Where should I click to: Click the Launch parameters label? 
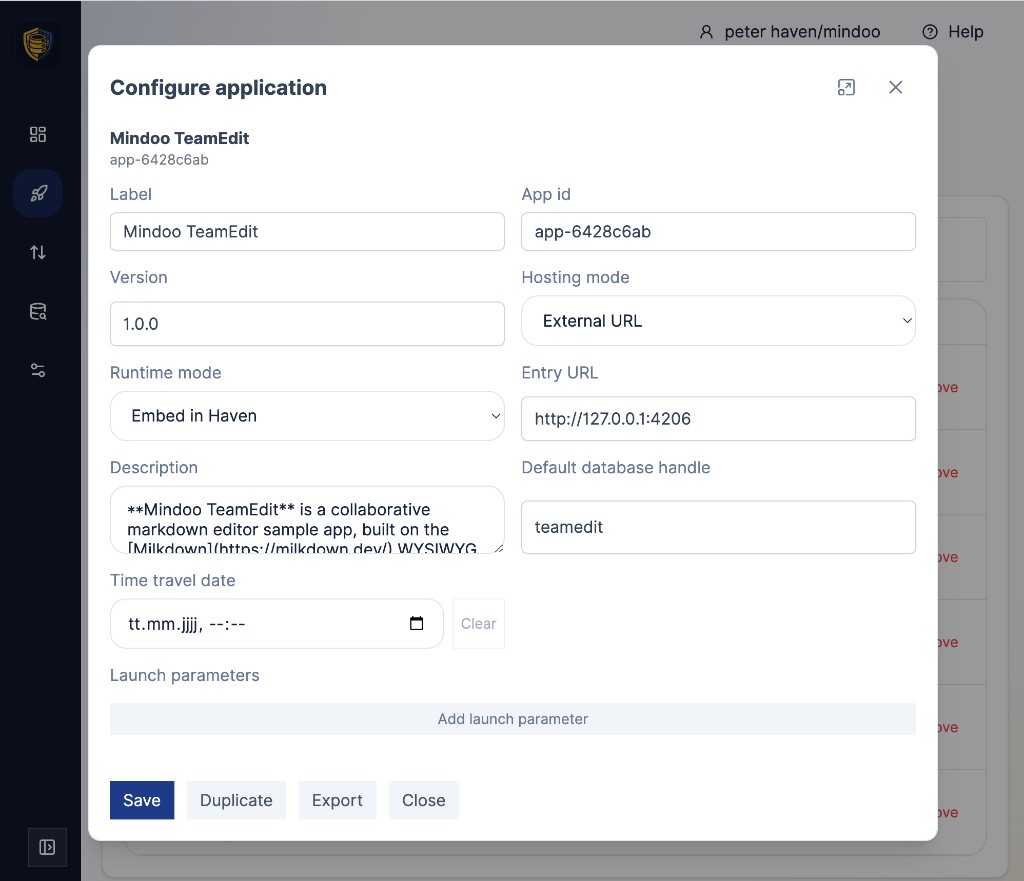[185, 675]
